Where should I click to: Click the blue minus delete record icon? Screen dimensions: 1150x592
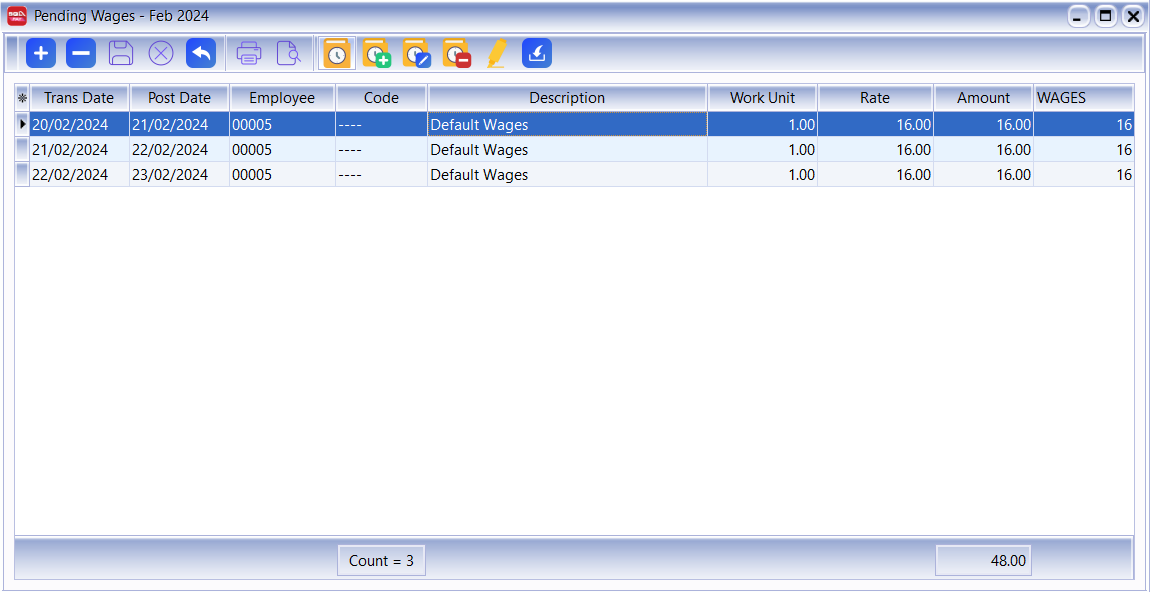pyautogui.click(x=81, y=54)
